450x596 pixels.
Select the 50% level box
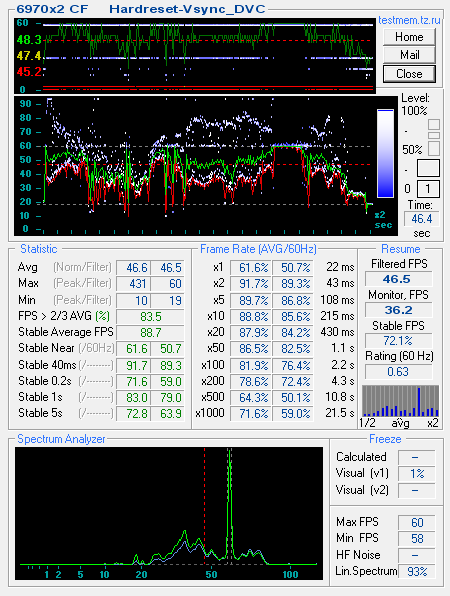tap(434, 148)
